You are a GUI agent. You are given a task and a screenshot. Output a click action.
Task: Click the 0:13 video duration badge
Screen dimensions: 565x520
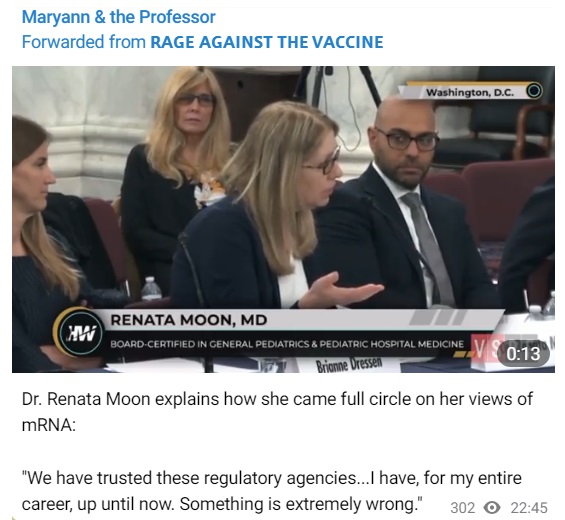point(523,354)
